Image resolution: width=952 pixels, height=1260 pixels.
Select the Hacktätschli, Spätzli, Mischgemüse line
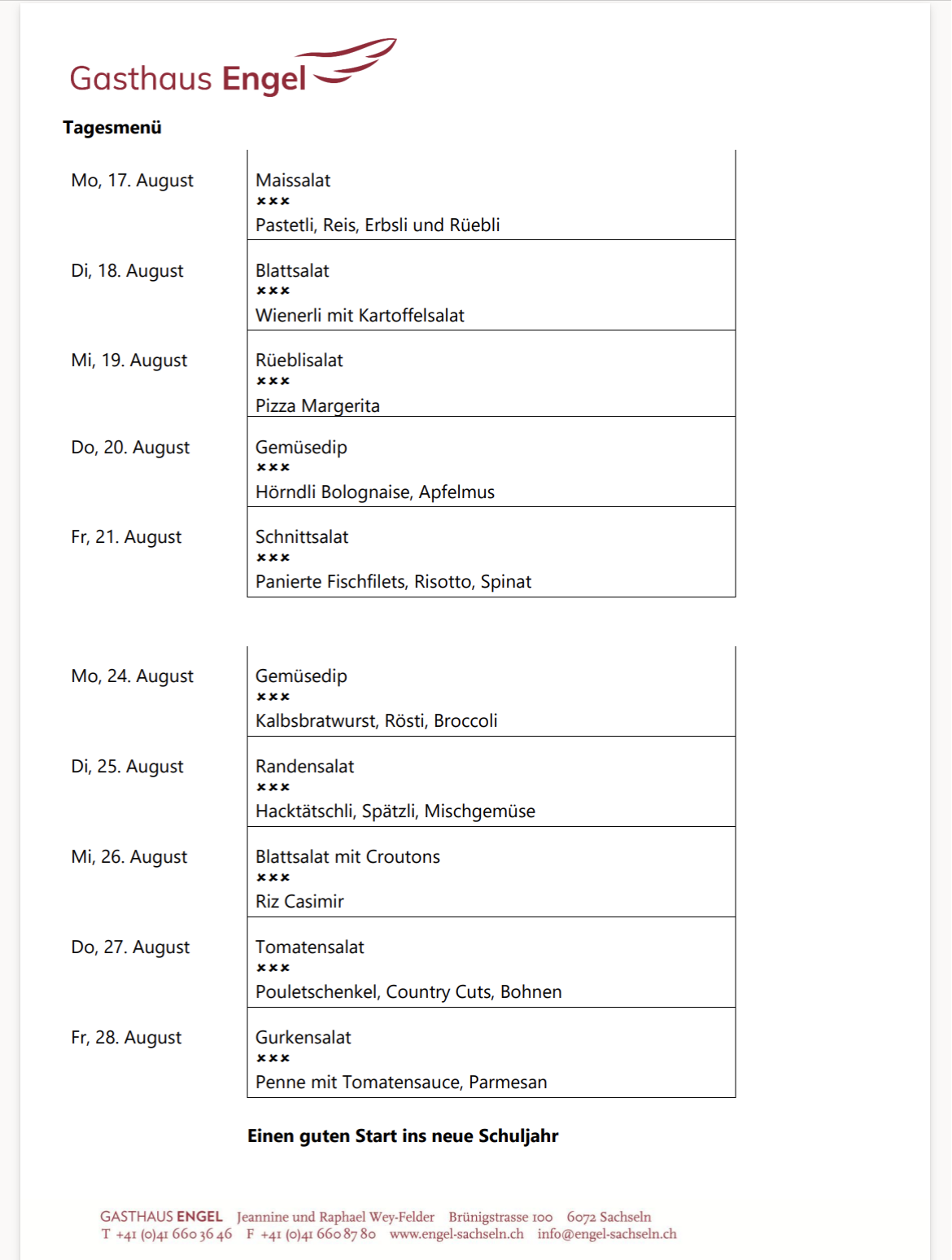[x=395, y=812]
